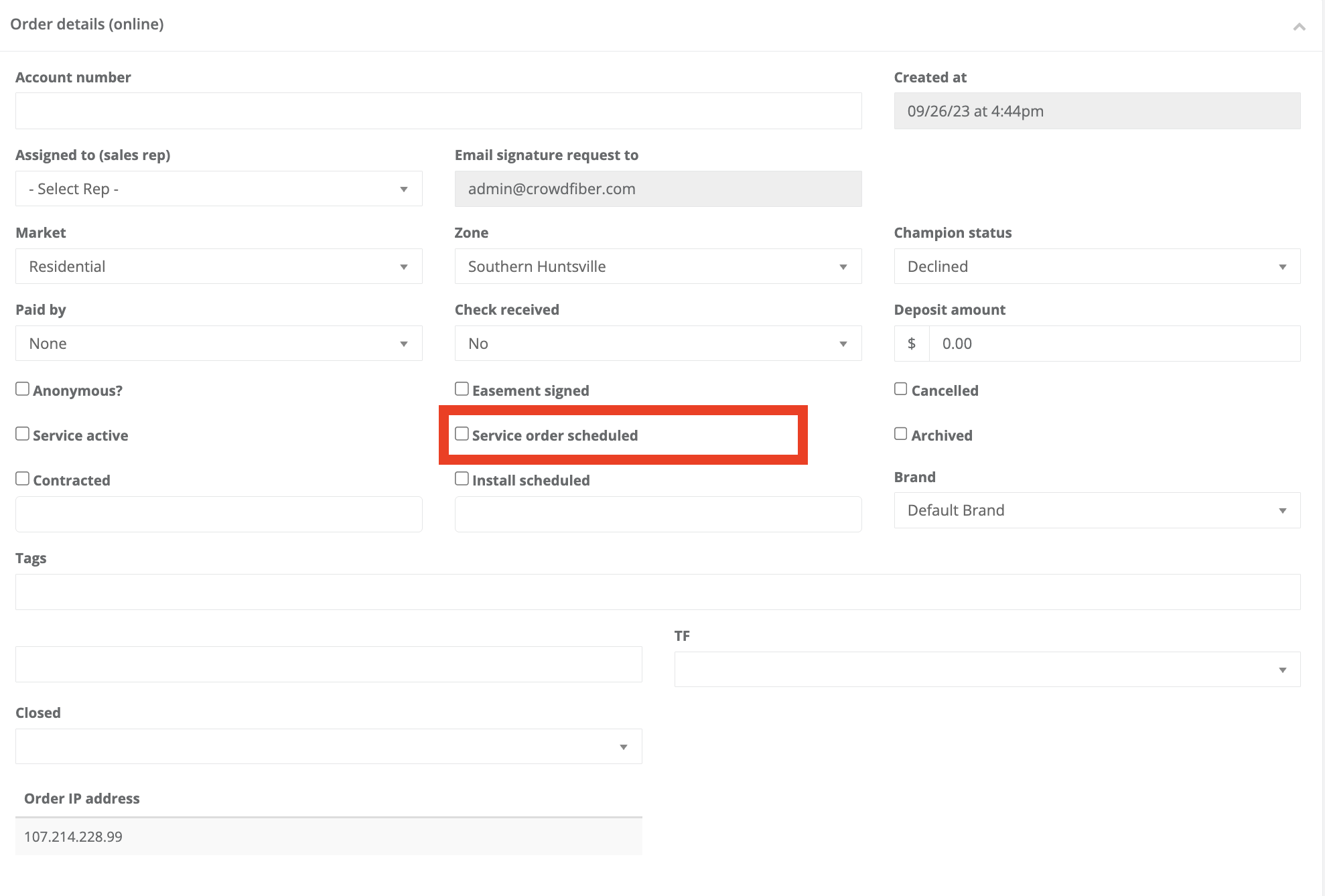Viewport: 1325px width, 896px height.
Task: Mark the order as Archived
Action: coord(901,434)
